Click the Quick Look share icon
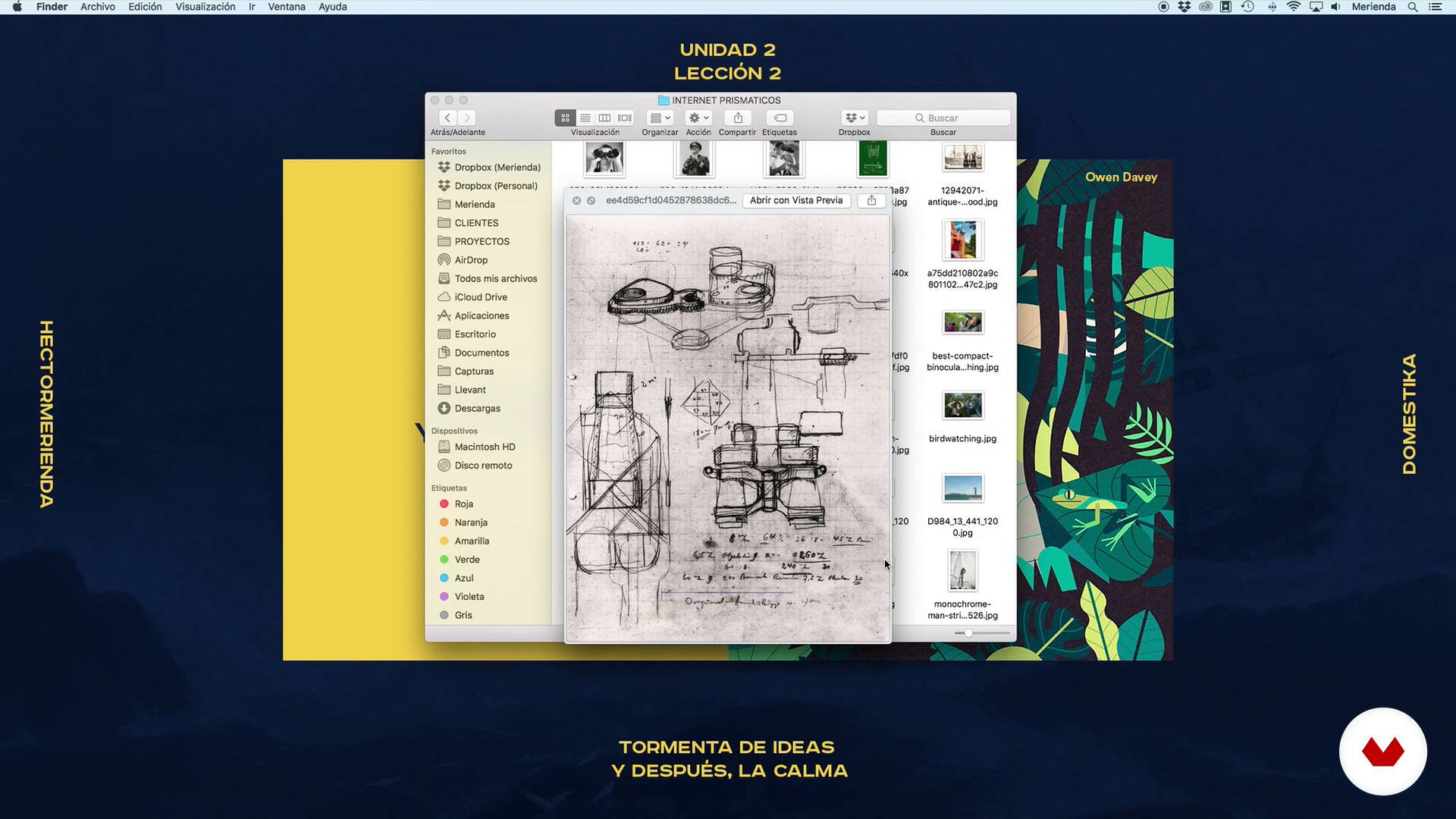Viewport: 1456px width, 819px height. 871,200
